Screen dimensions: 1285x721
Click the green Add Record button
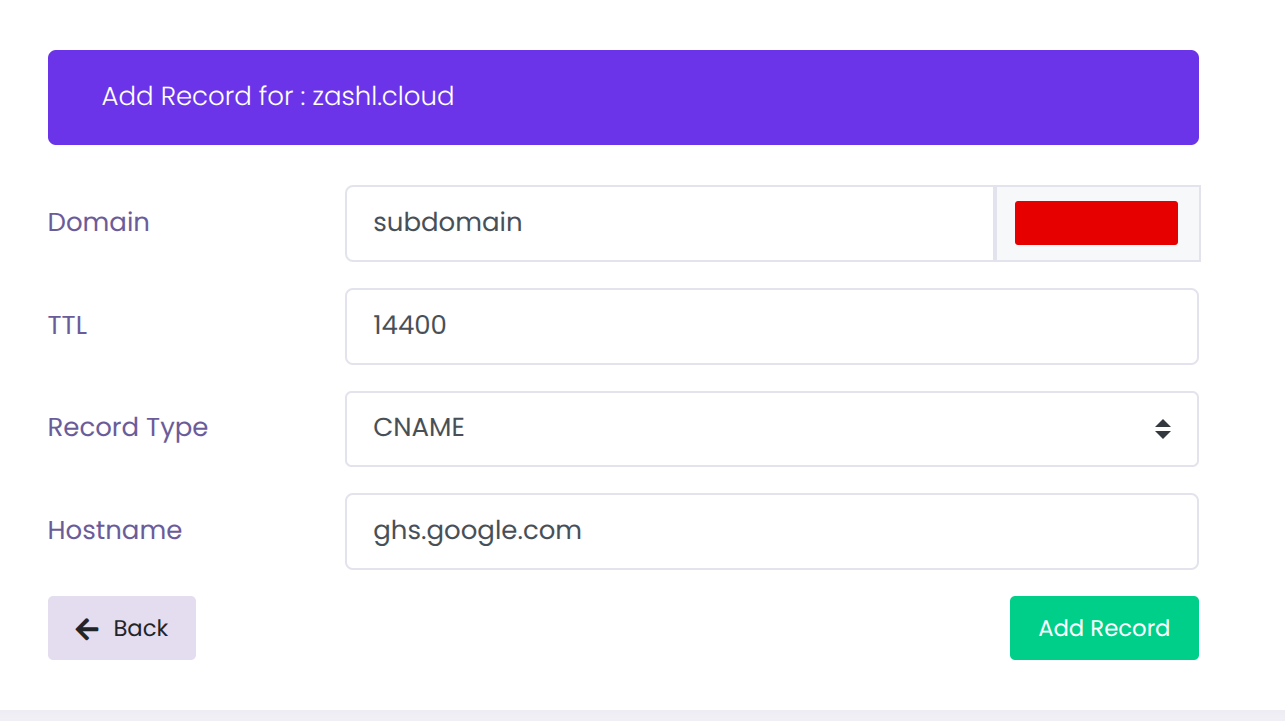[1104, 628]
